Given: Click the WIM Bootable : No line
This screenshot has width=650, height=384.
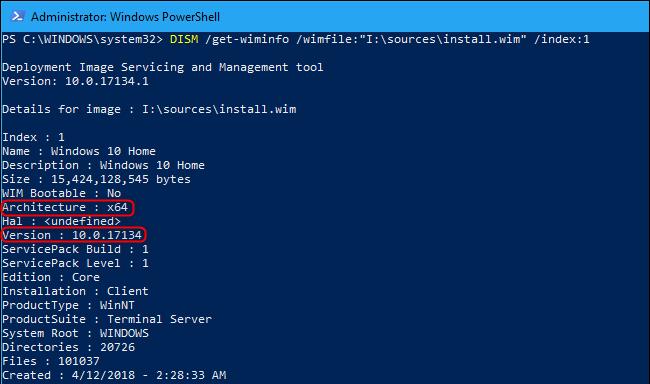Looking at the screenshot, I should click(x=61, y=193).
